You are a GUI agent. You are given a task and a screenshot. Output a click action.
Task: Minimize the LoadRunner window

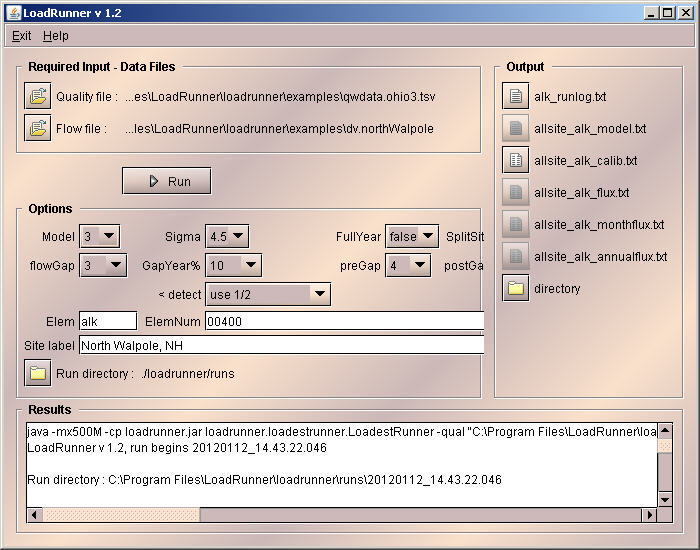pos(651,12)
